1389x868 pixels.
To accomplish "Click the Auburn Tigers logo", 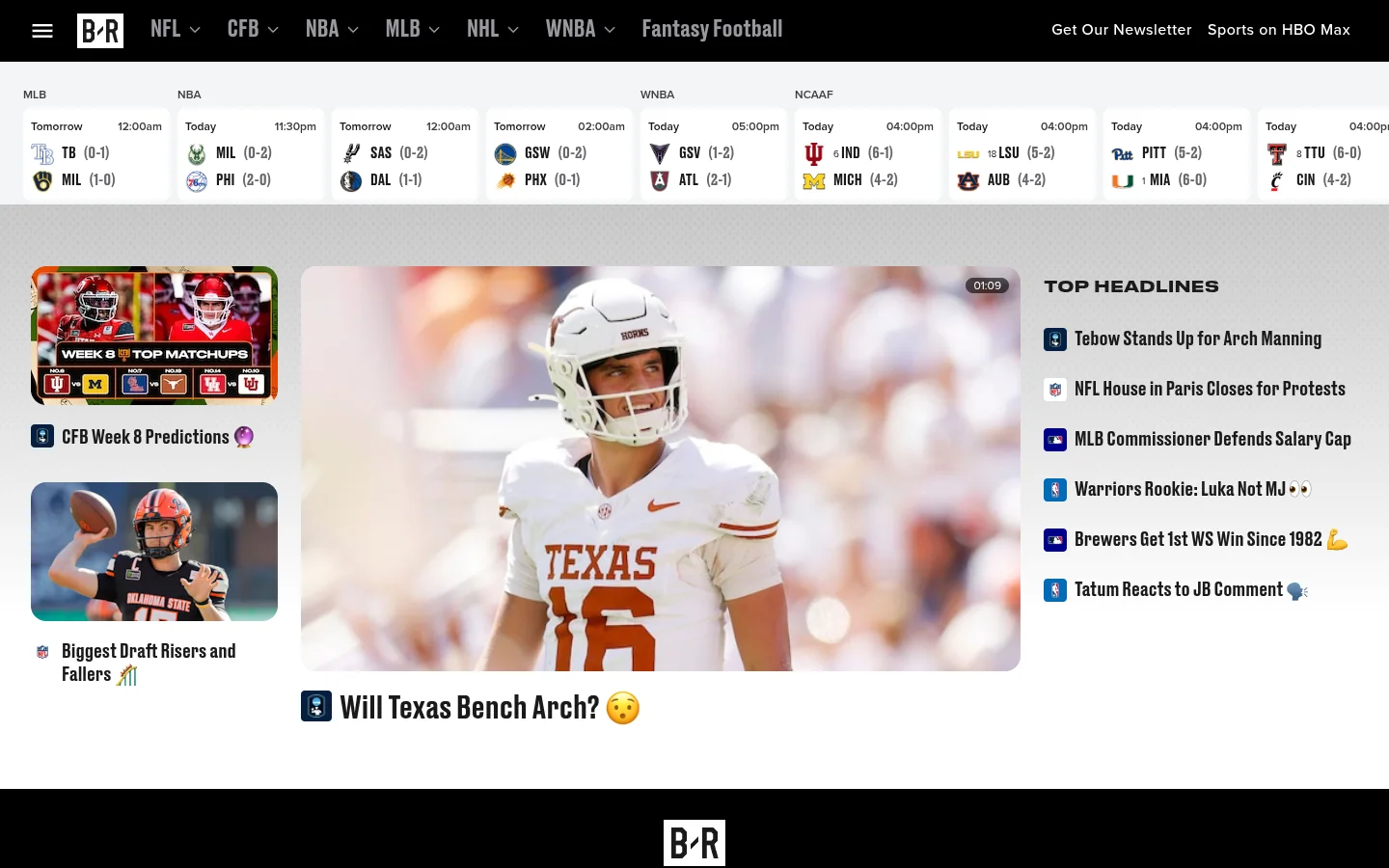I will tap(968, 180).
